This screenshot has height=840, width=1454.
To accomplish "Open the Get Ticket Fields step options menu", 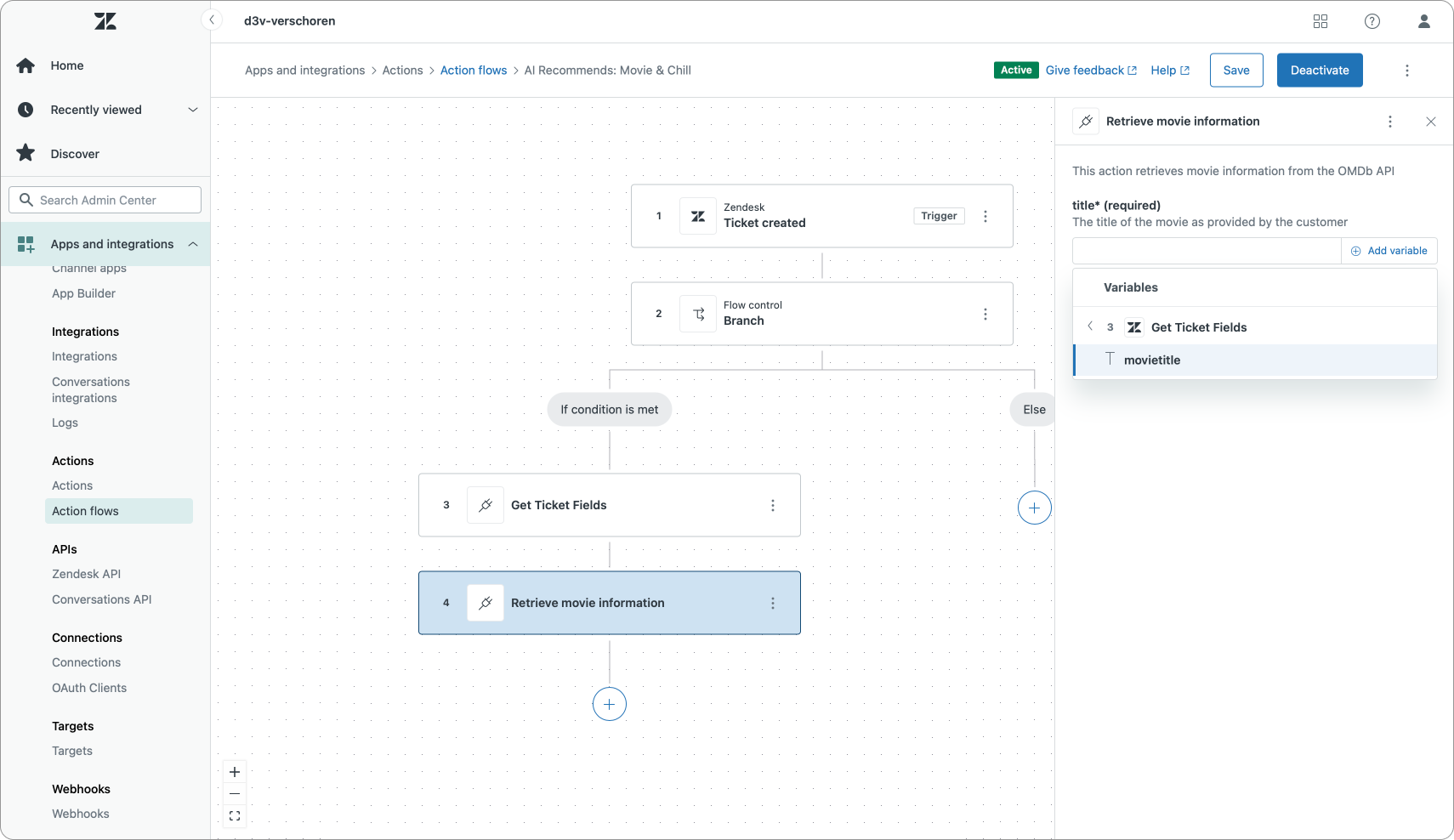I will (773, 505).
